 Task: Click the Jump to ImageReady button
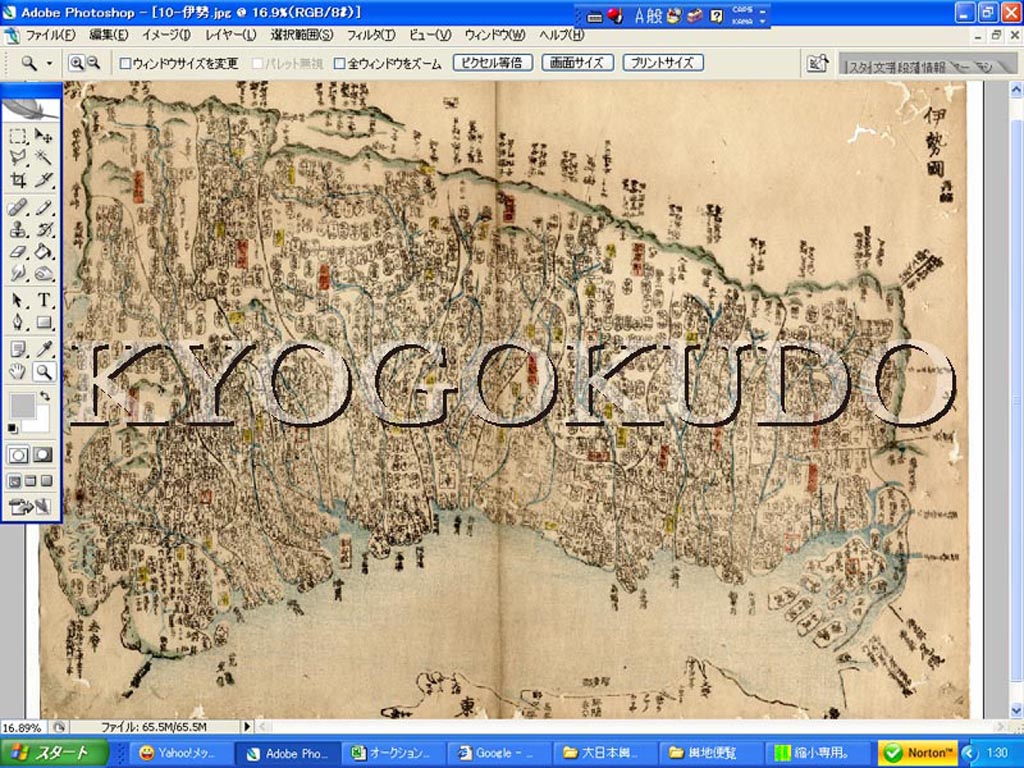[x=31, y=506]
